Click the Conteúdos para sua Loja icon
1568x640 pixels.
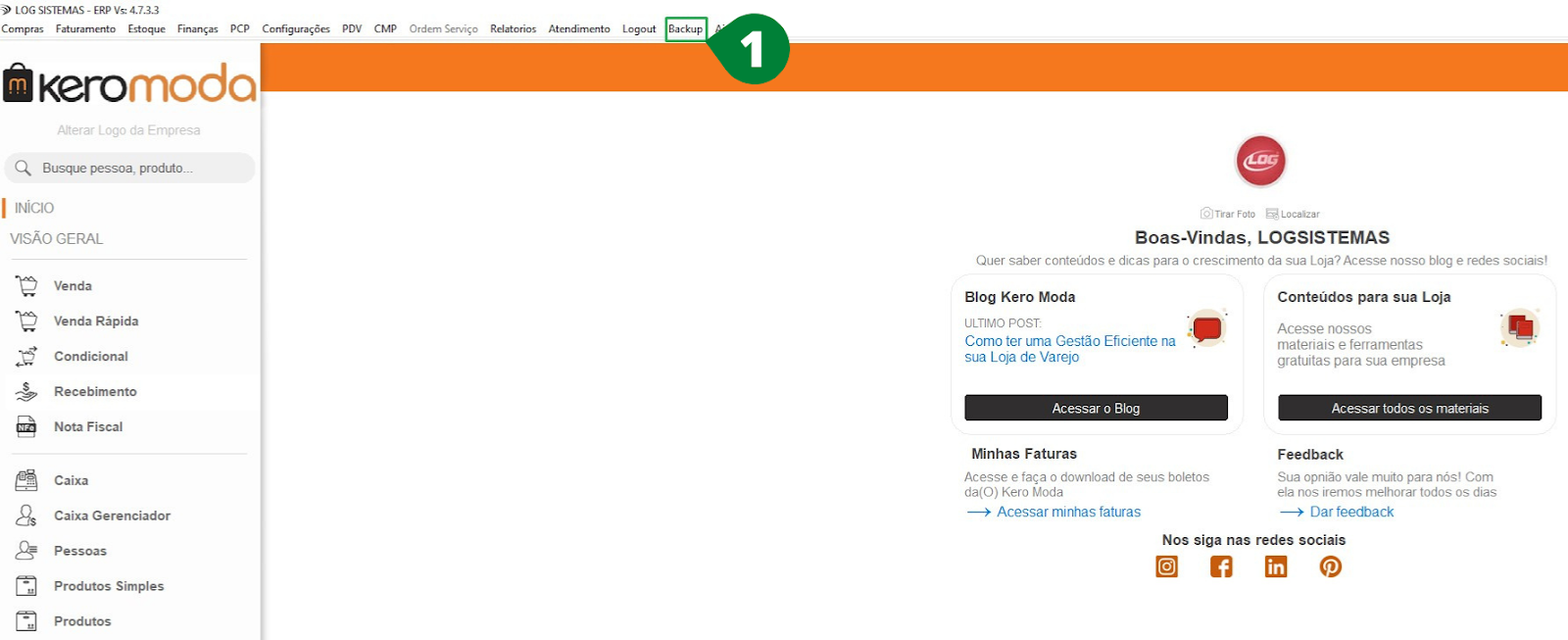coord(1520,327)
